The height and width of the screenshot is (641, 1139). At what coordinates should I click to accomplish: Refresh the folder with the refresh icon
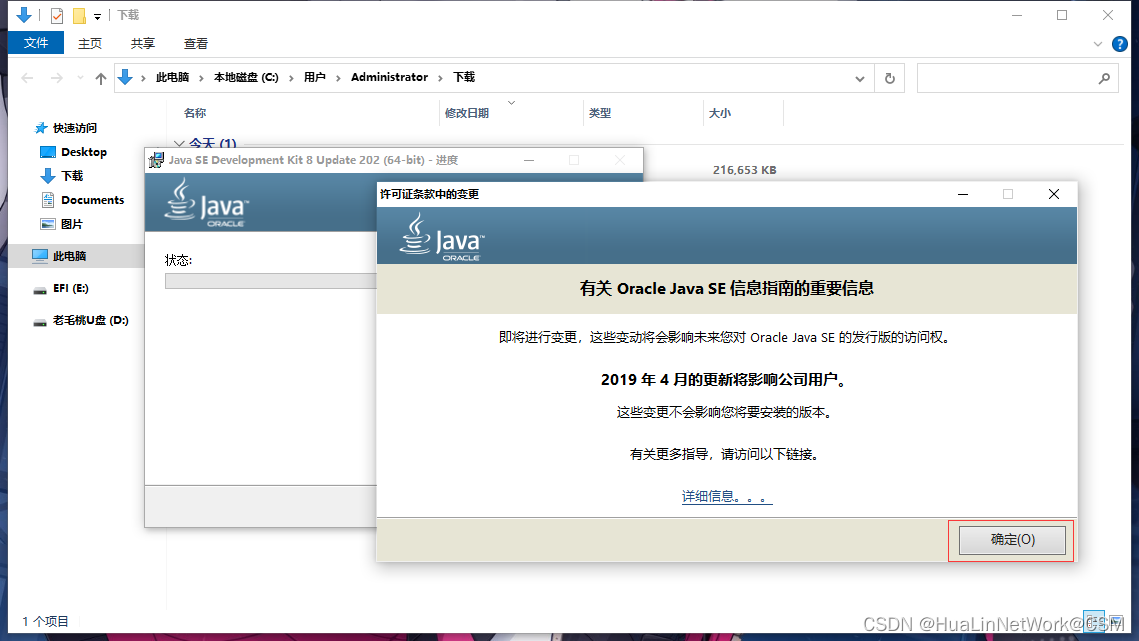[889, 78]
